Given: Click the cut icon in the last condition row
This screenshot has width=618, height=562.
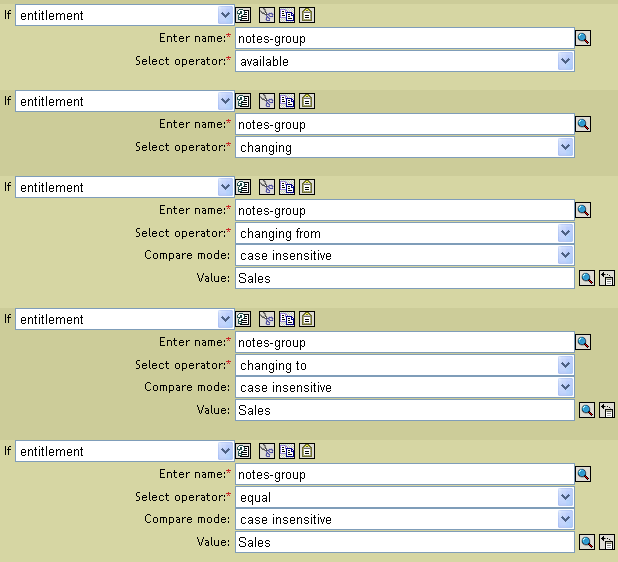Looking at the screenshot, I should coord(267,452).
